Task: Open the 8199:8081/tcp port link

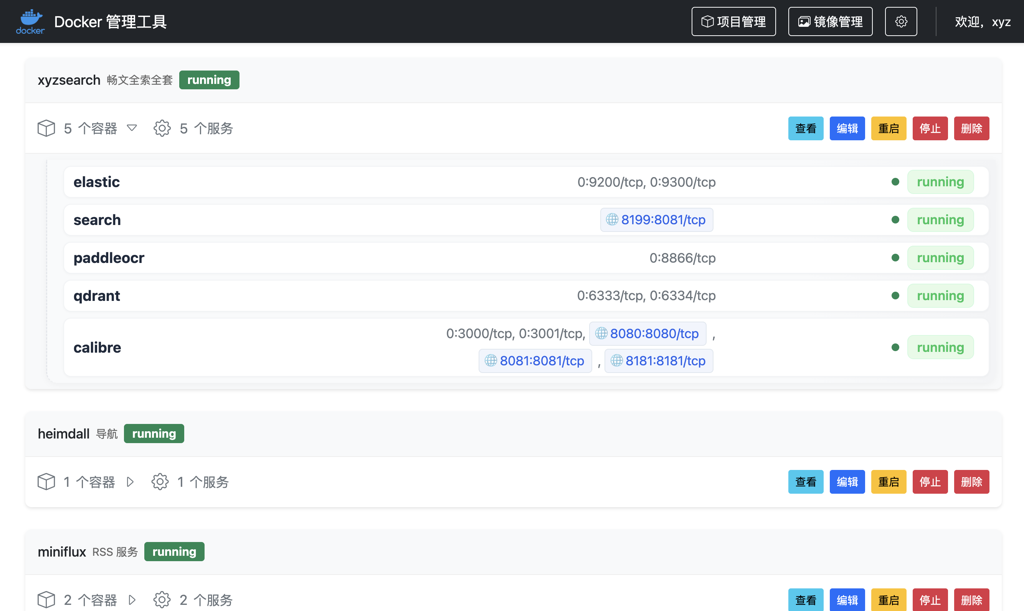Action: 656,220
